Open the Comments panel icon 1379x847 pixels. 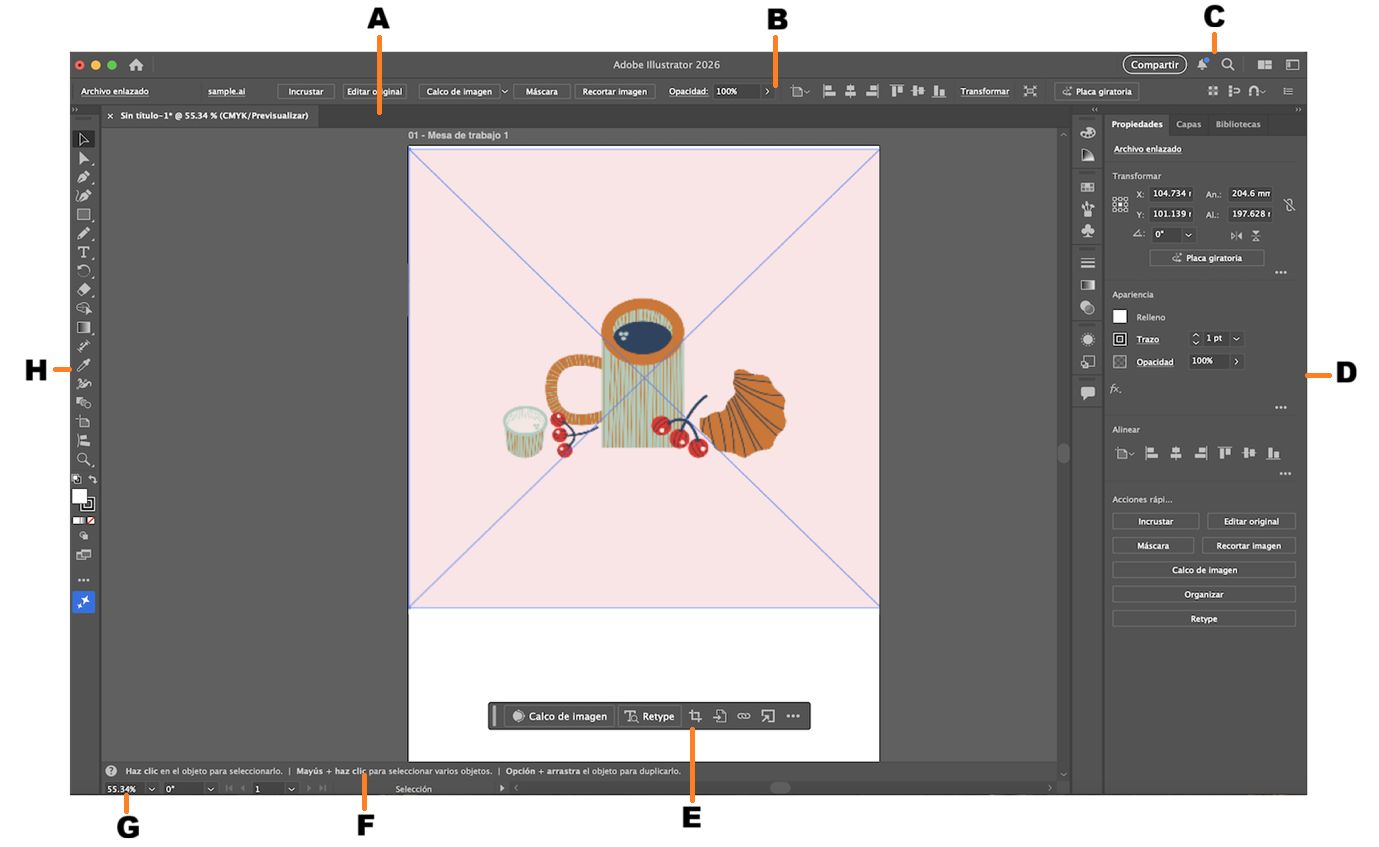(1088, 392)
